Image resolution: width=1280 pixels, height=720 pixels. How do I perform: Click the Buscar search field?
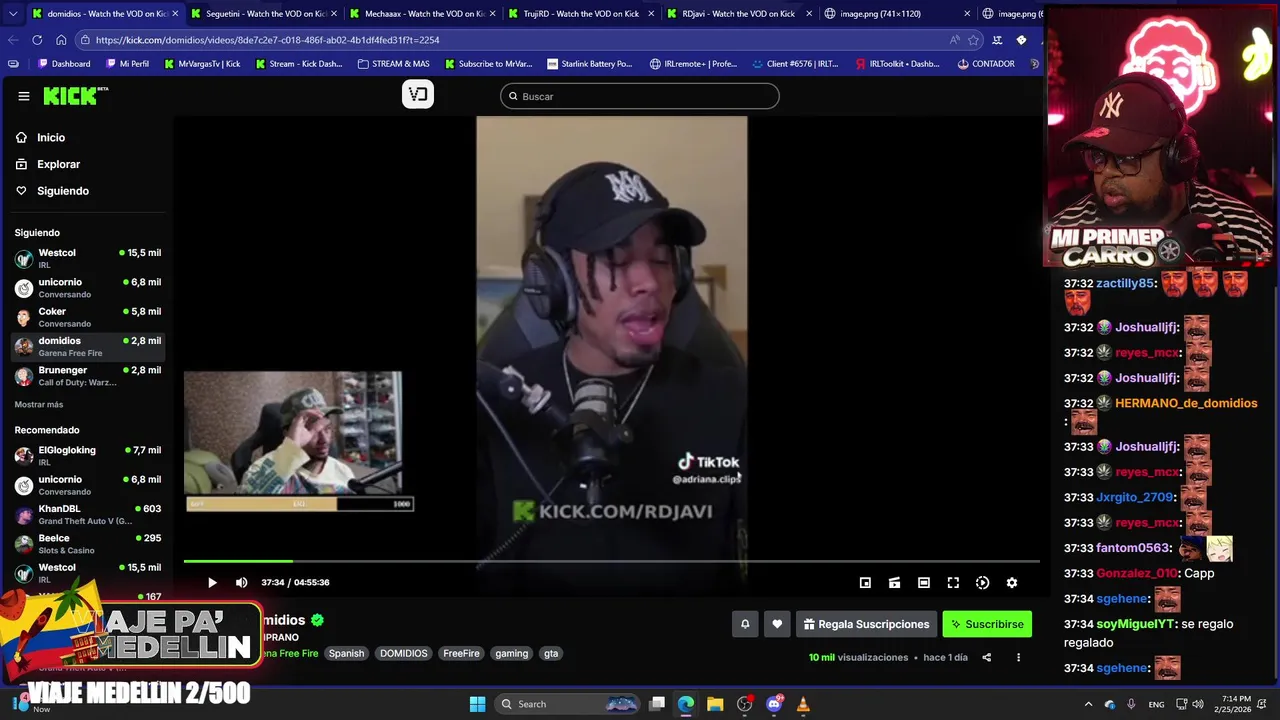coord(640,96)
